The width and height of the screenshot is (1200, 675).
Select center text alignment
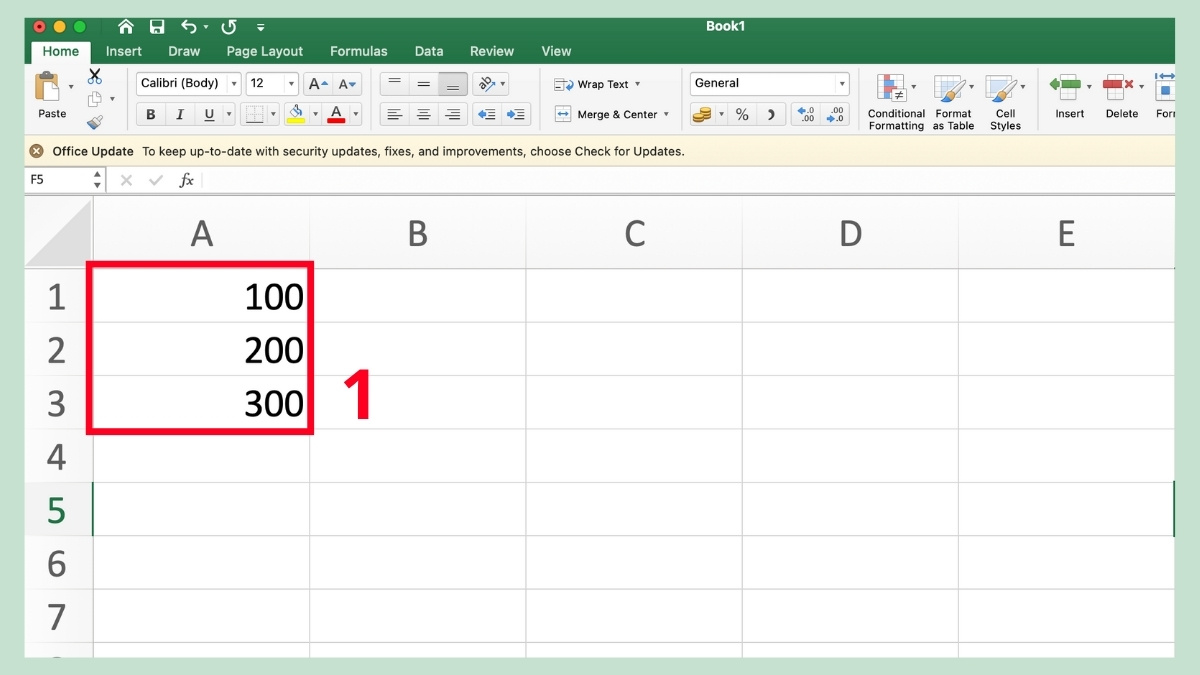(423, 114)
